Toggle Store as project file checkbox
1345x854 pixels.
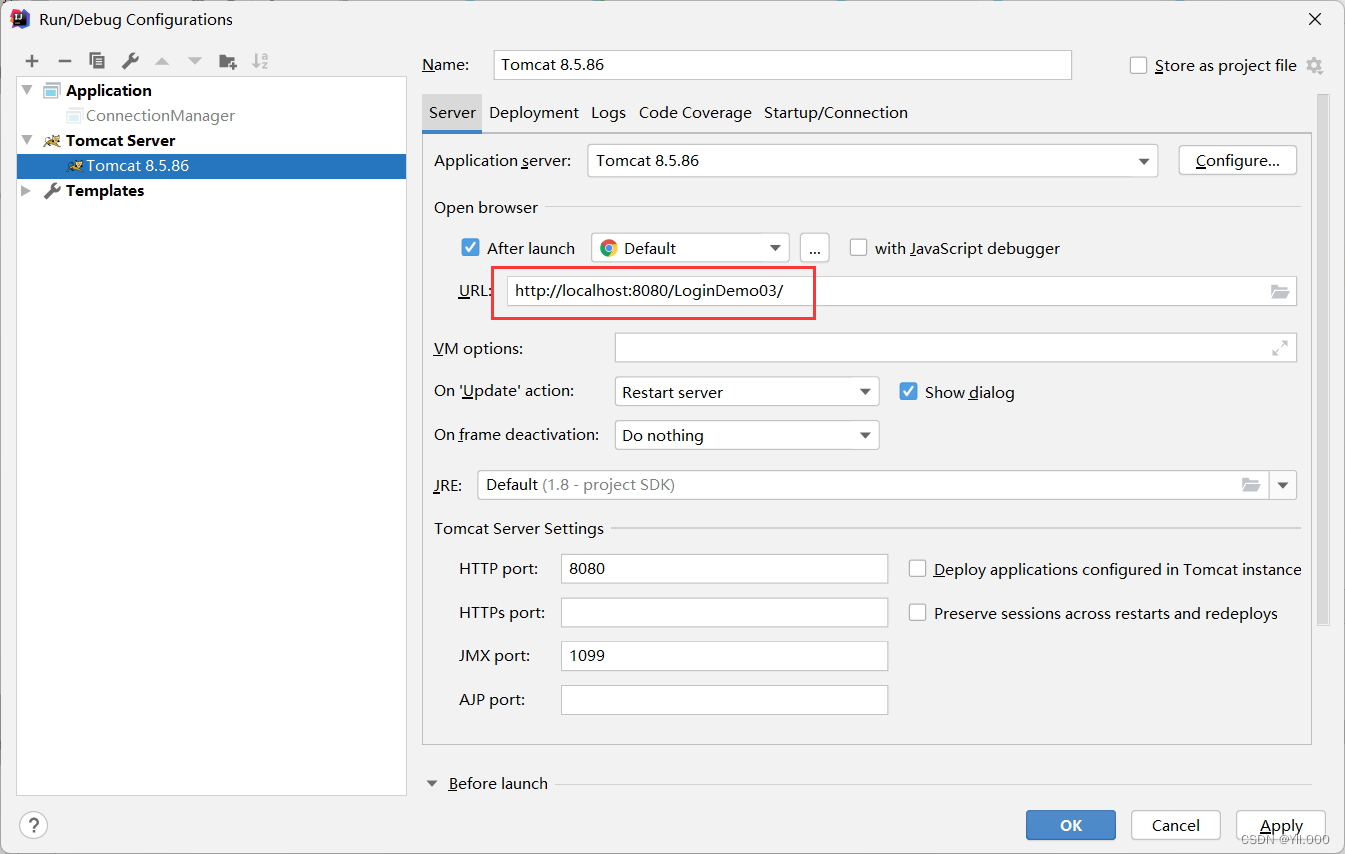1138,66
